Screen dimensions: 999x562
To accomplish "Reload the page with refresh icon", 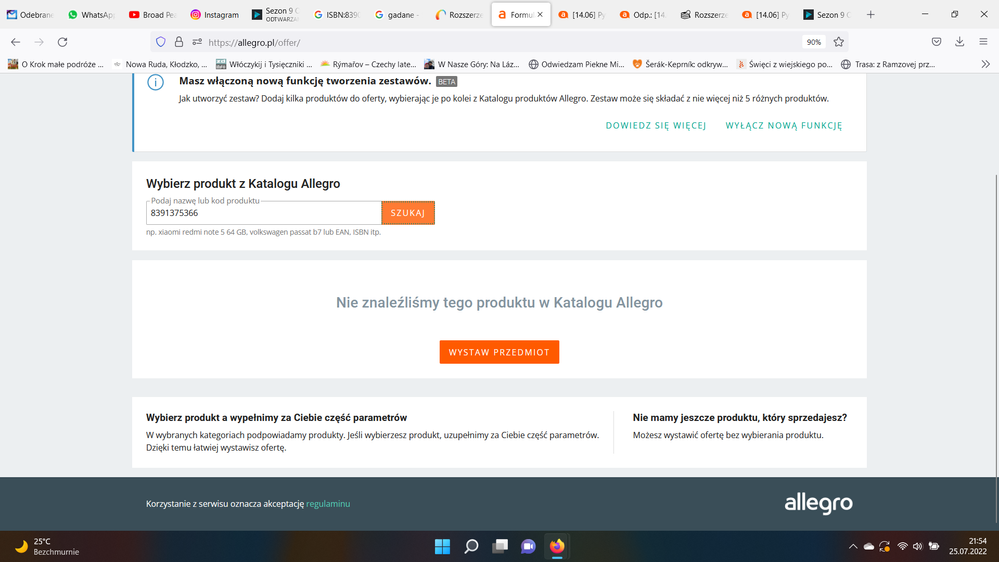I will point(62,42).
